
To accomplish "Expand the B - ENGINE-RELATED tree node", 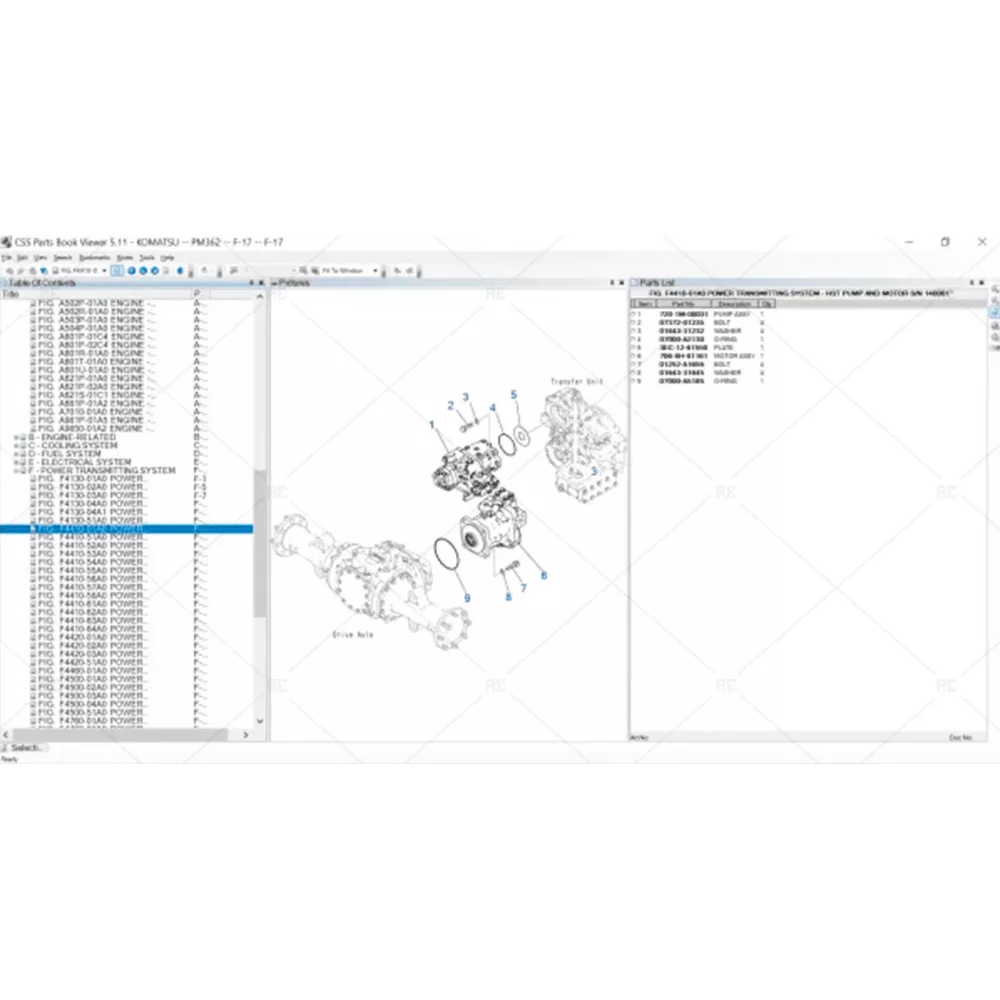I will click(15, 438).
